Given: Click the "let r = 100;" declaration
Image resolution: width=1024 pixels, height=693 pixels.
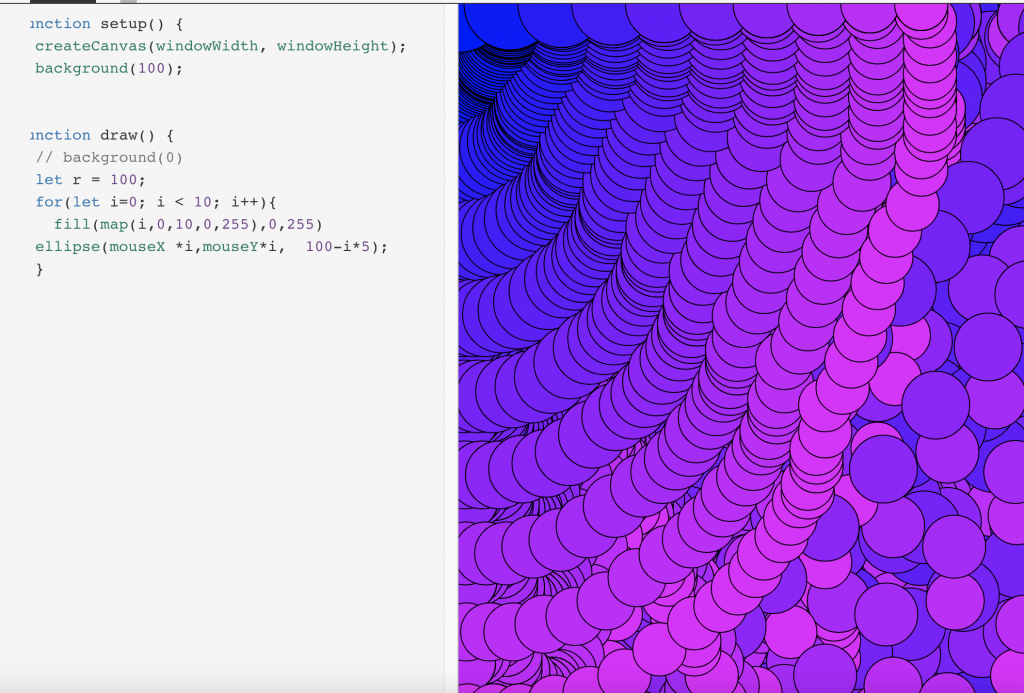Looking at the screenshot, I should [x=91, y=180].
